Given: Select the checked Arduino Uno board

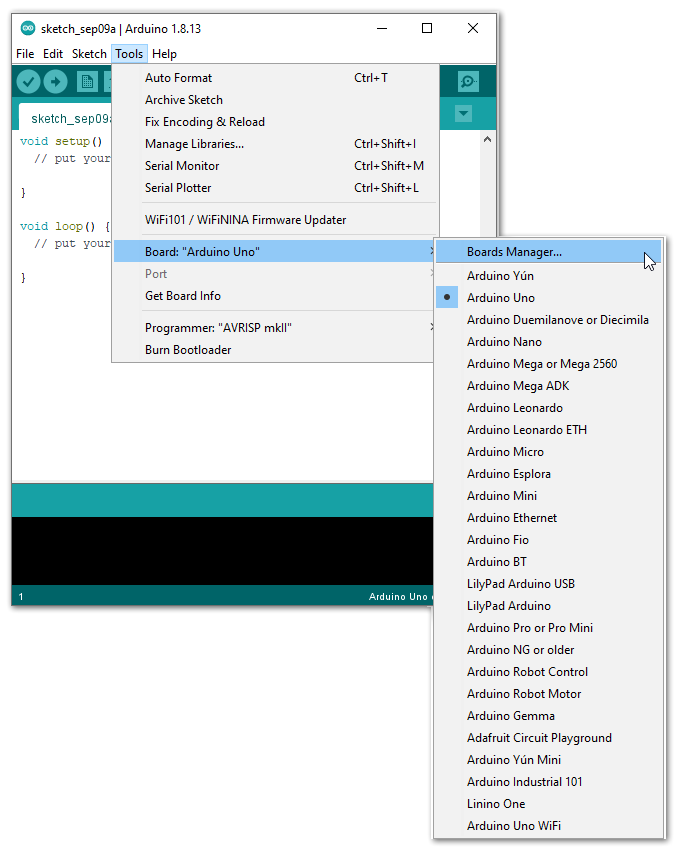Looking at the screenshot, I should click(548, 298).
